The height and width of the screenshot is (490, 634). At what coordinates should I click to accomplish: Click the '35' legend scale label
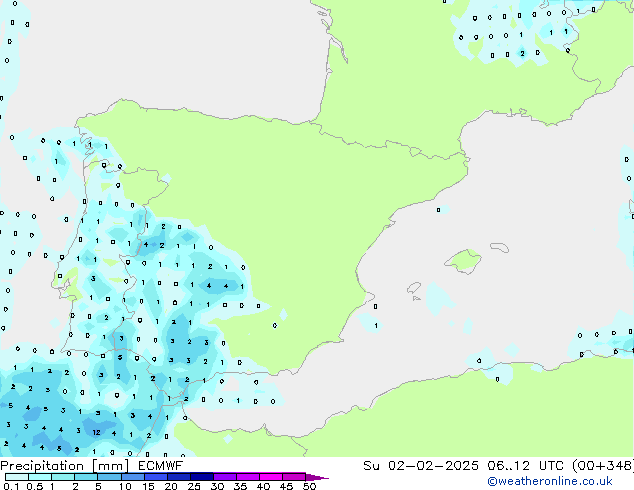coord(240,486)
